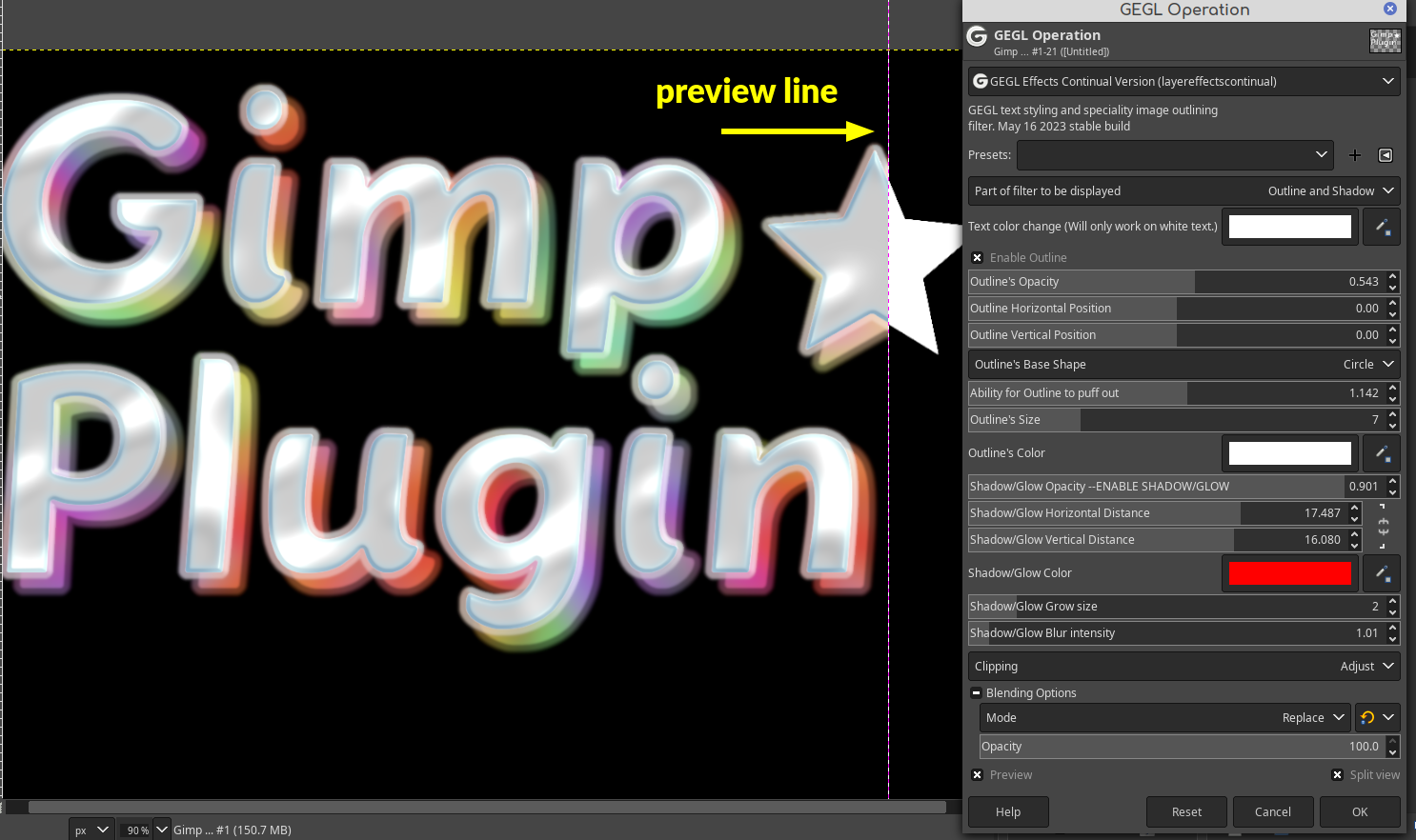Image resolution: width=1416 pixels, height=840 pixels.
Task: Click the red Shadow/Glow Color swatch
Action: click(1290, 573)
